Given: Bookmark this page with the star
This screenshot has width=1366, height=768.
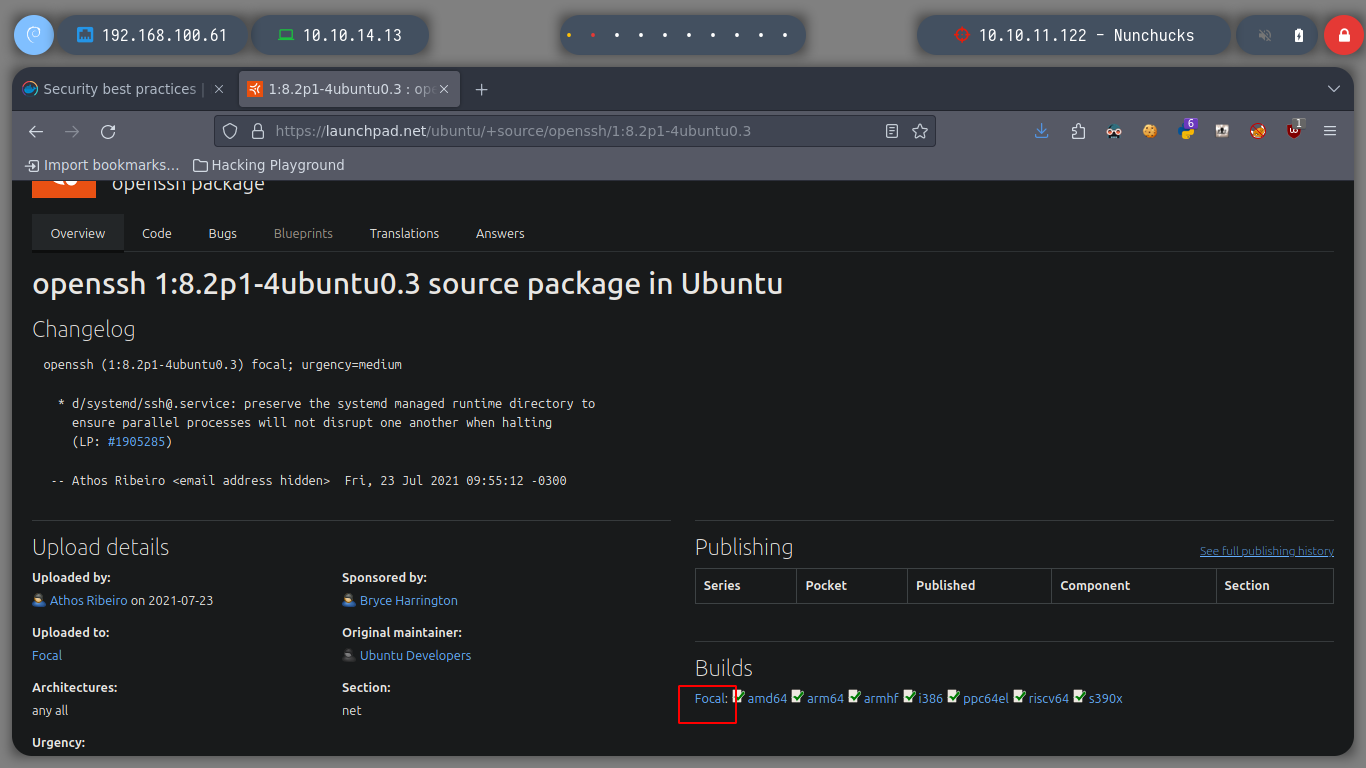Looking at the screenshot, I should point(920,131).
